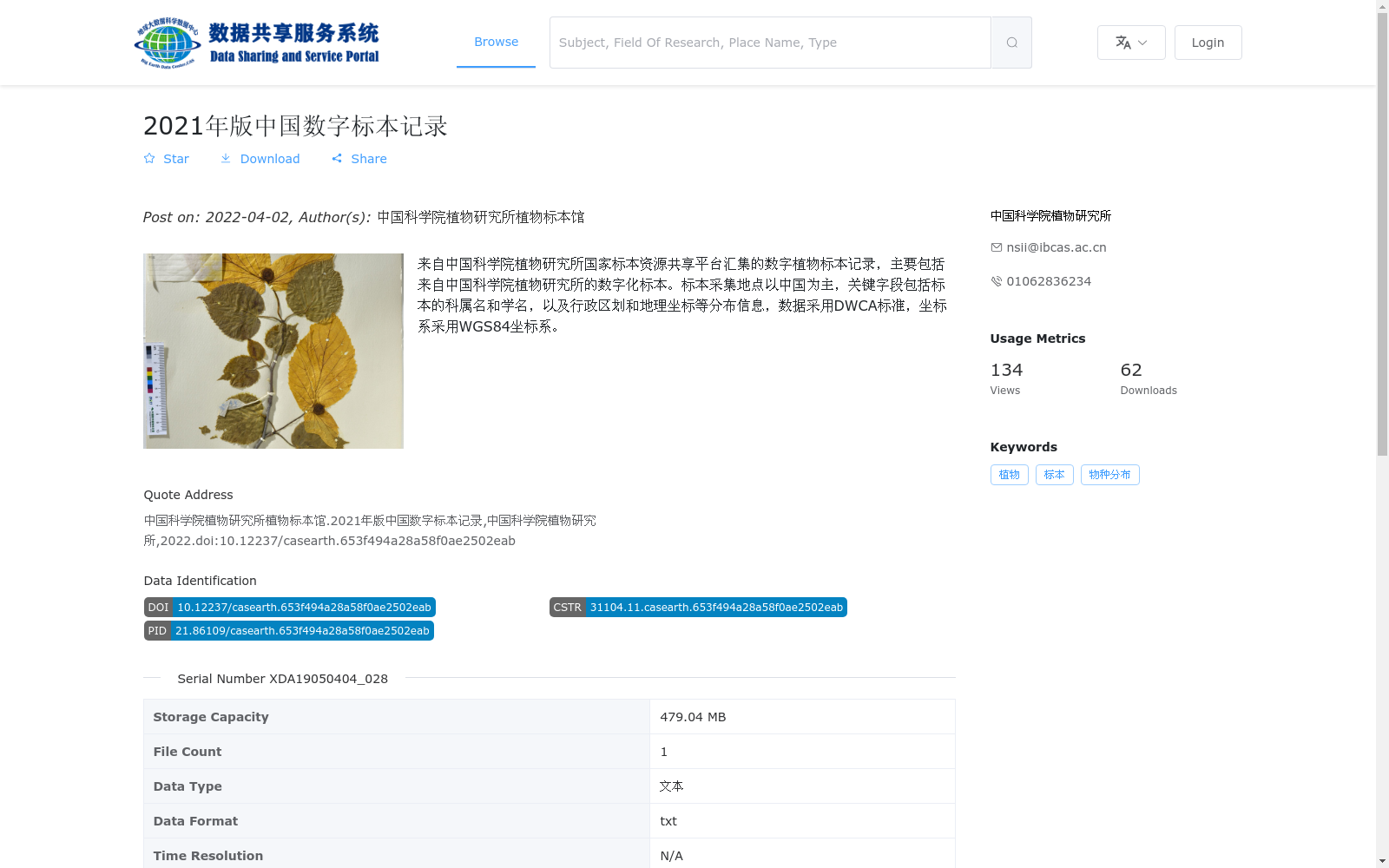Click the email envelope icon
The width and height of the screenshot is (1389, 868).
tap(997, 247)
